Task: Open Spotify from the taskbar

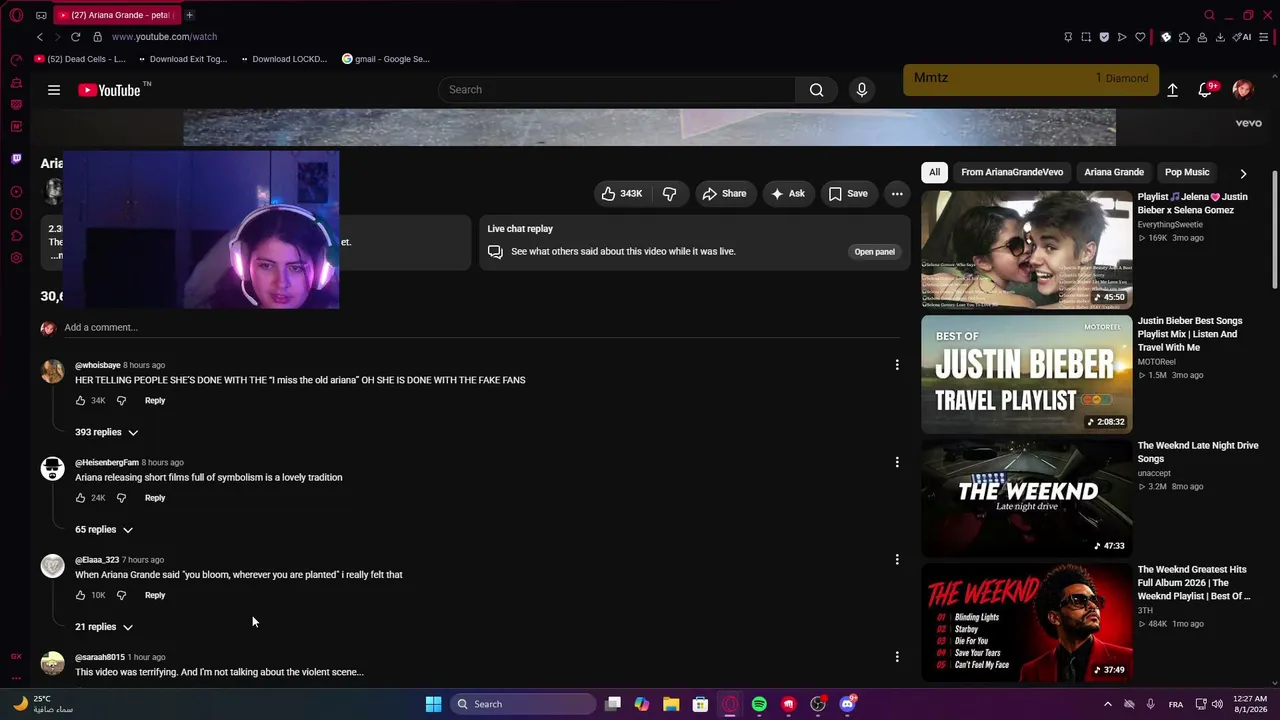Action: click(759, 704)
